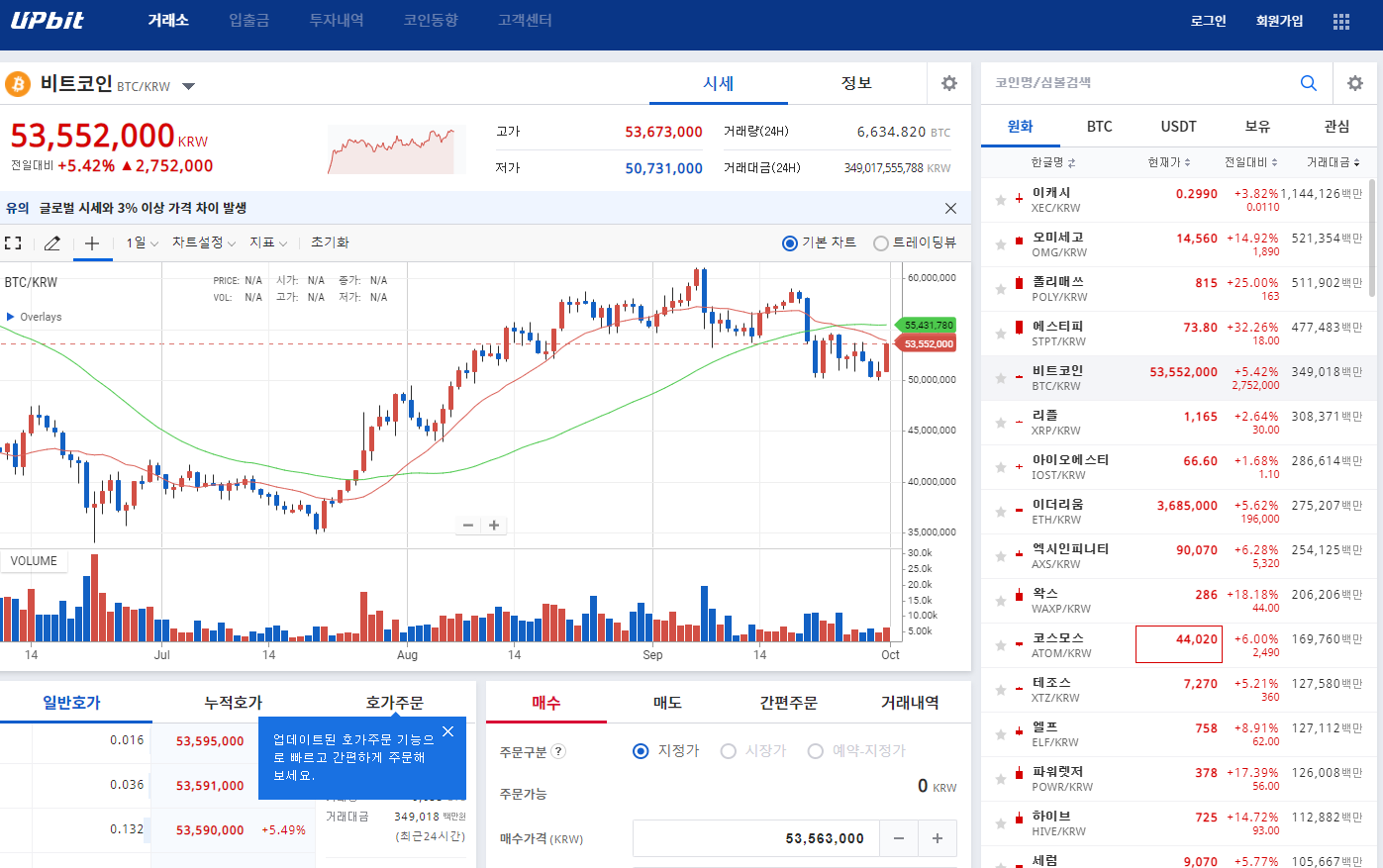The image size is (1383, 868).
Task: Open the 지표 indicators dropdown
Action: (x=268, y=242)
